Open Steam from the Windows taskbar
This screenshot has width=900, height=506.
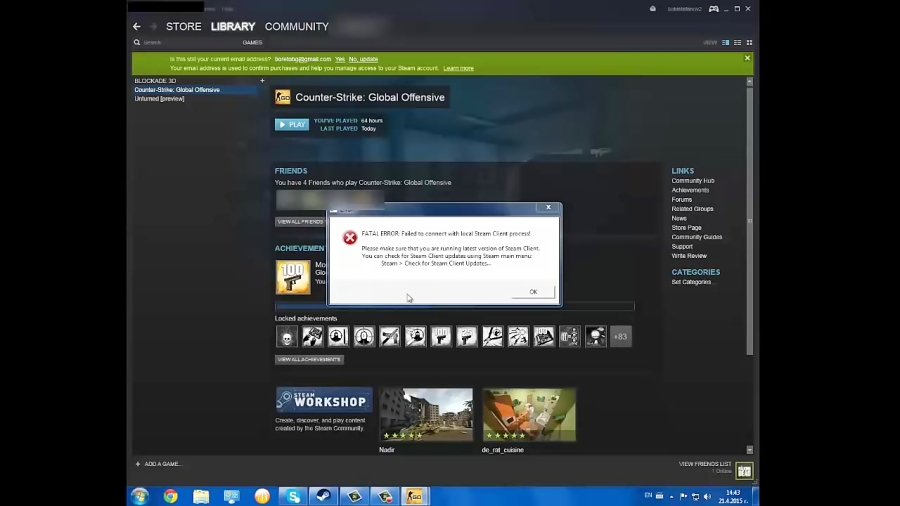[x=325, y=496]
